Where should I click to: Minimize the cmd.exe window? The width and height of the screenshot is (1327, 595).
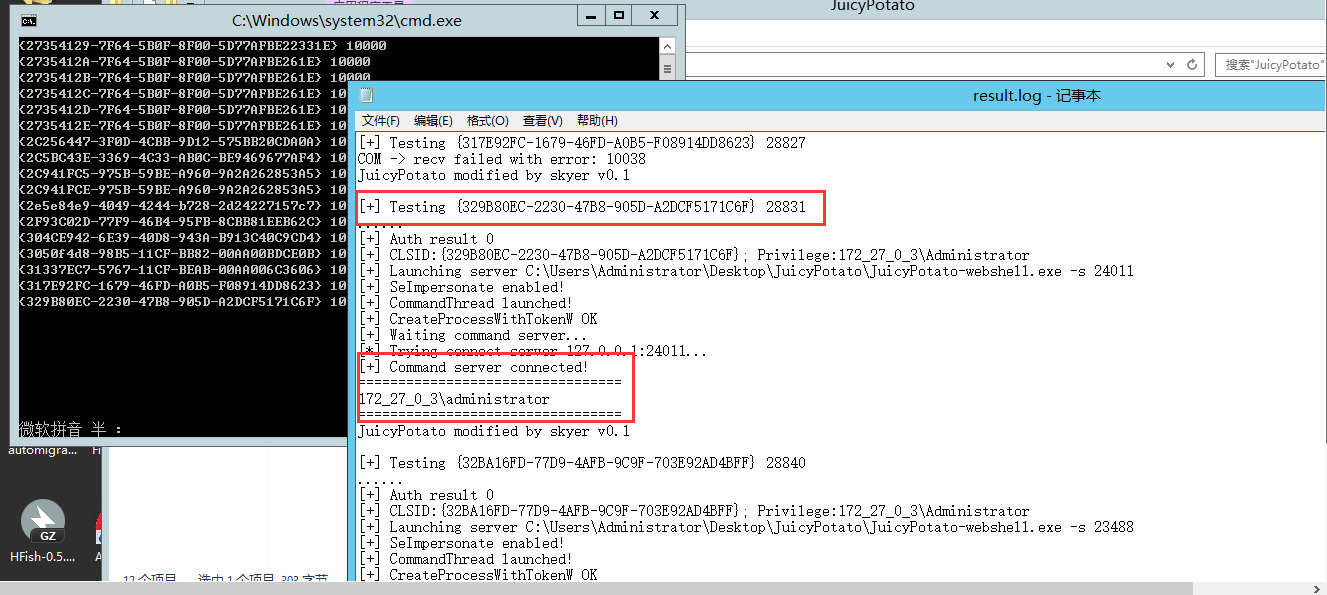point(590,16)
